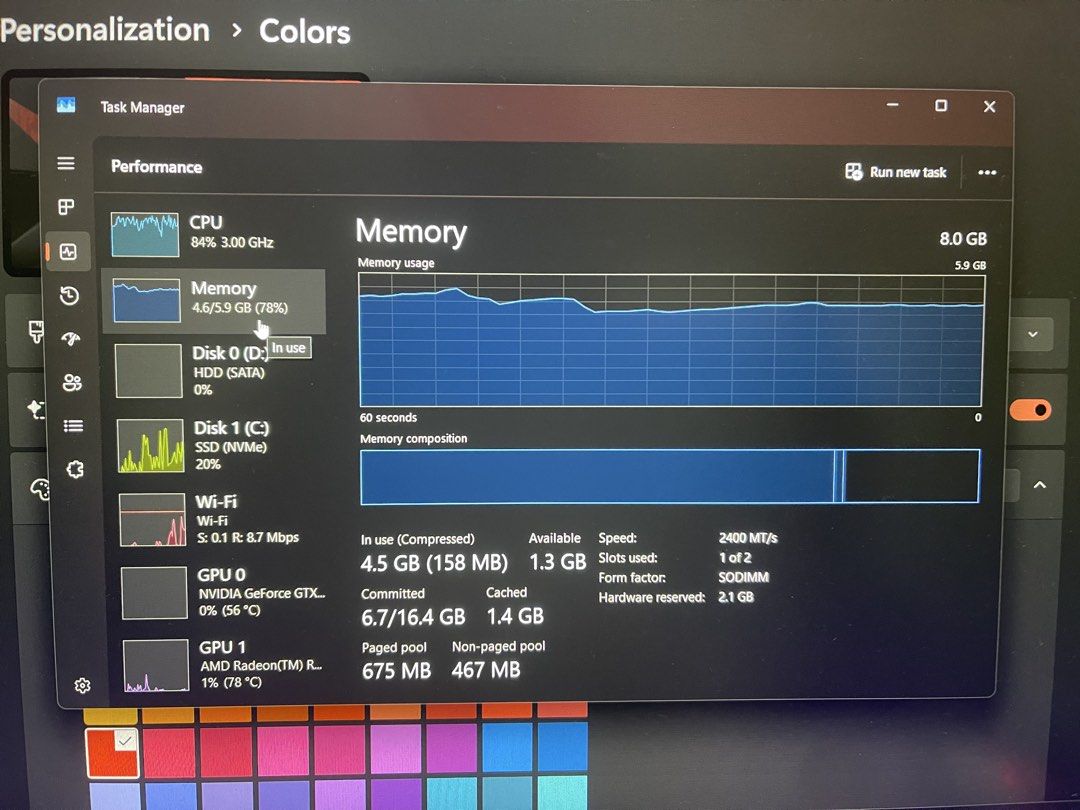Select the Wi-Fi performance item
Image resolution: width=1080 pixels, height=810 pixels.
(220, 519)
